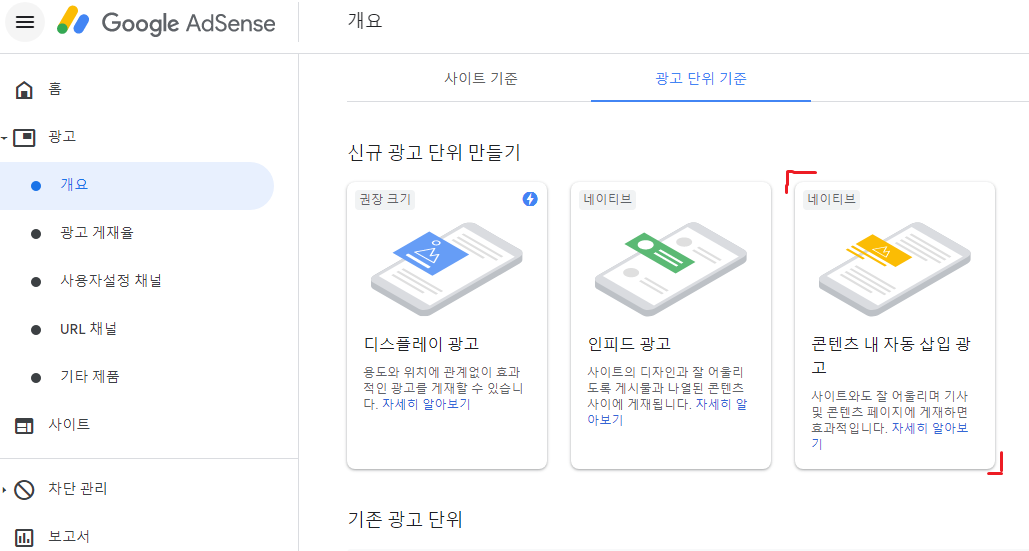Click the 광고 label in sidebar
Screen dimensions: 1029x551
(x=62, y=137)
